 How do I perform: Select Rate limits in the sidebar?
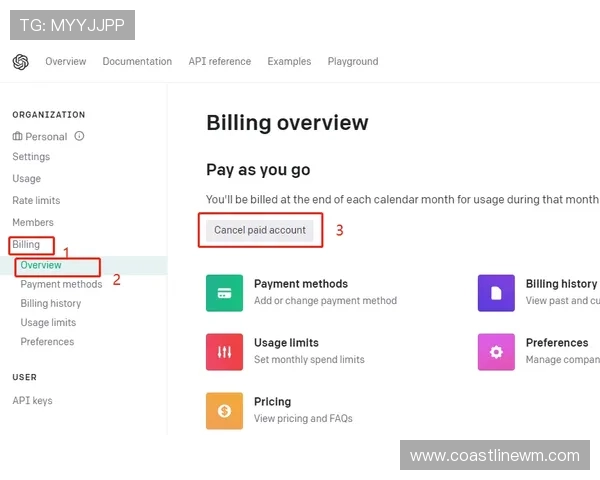(36, 201)
